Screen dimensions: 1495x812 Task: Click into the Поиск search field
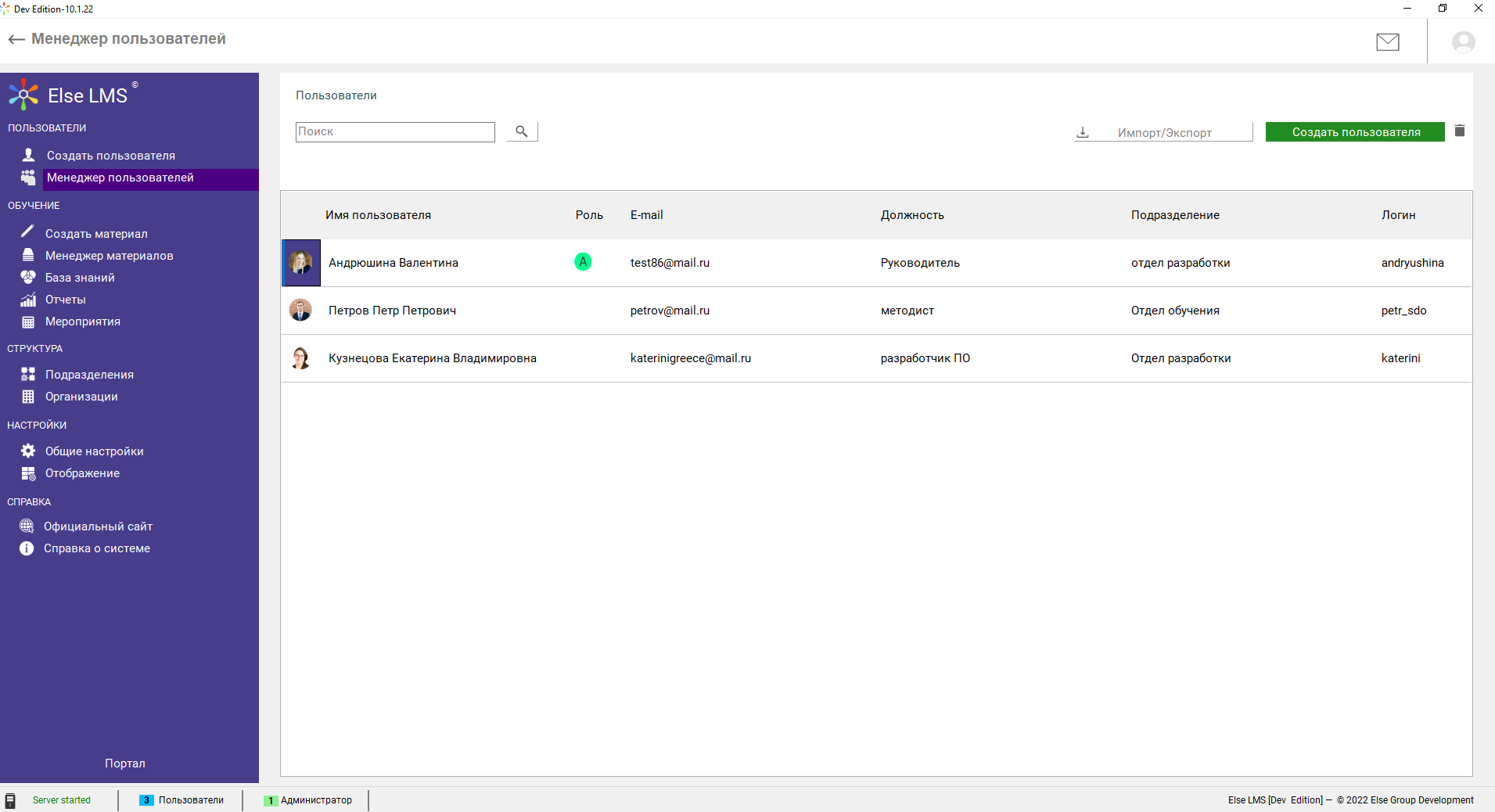(x=395, y=131)
